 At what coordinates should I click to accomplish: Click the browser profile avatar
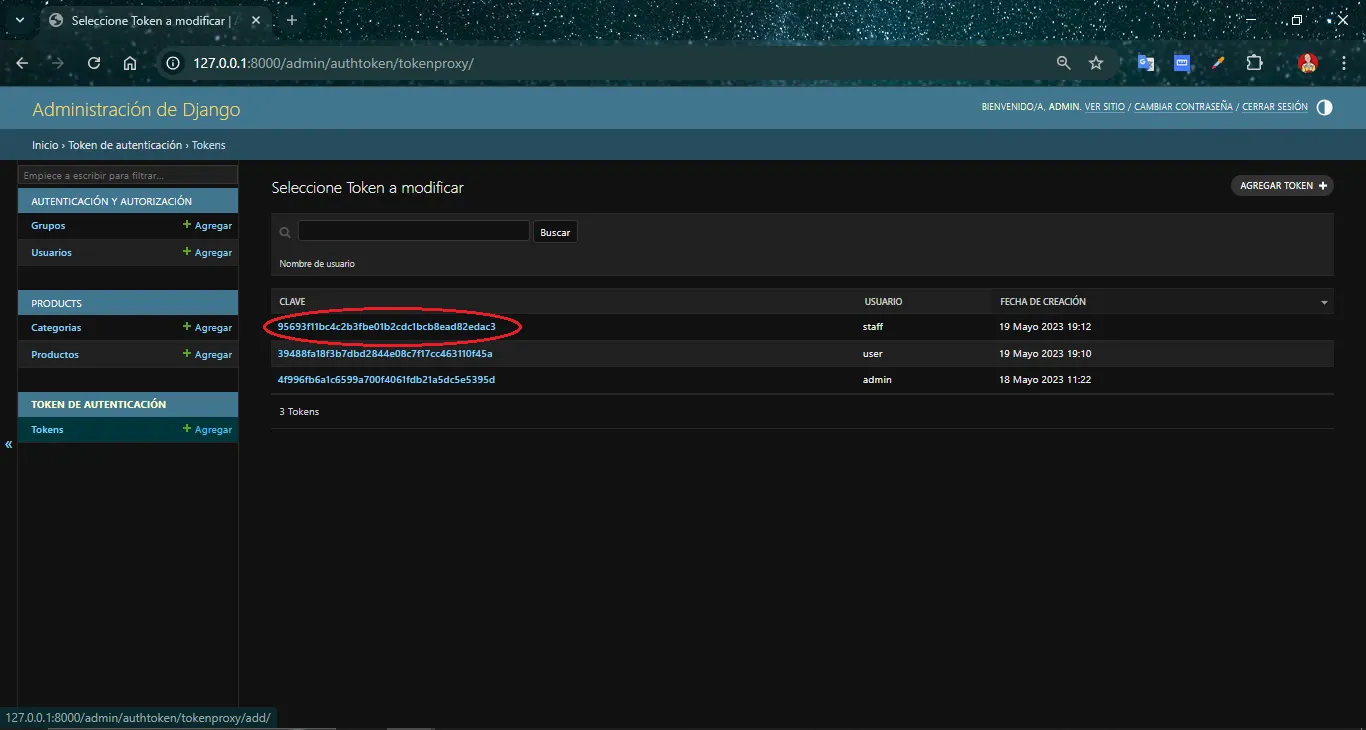point(1307,63)
